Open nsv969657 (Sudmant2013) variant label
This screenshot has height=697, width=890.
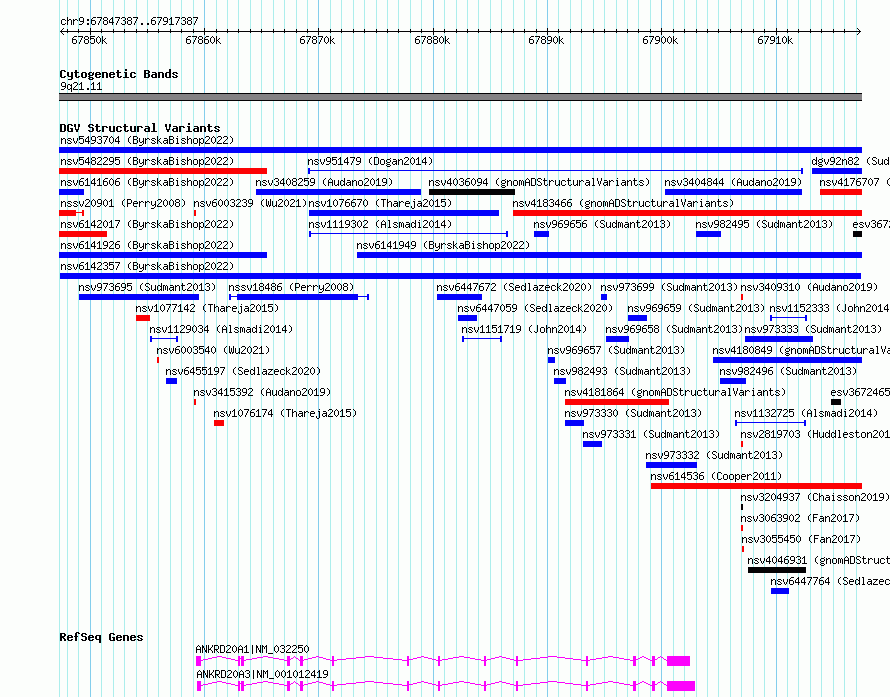(x=616, y=350)
